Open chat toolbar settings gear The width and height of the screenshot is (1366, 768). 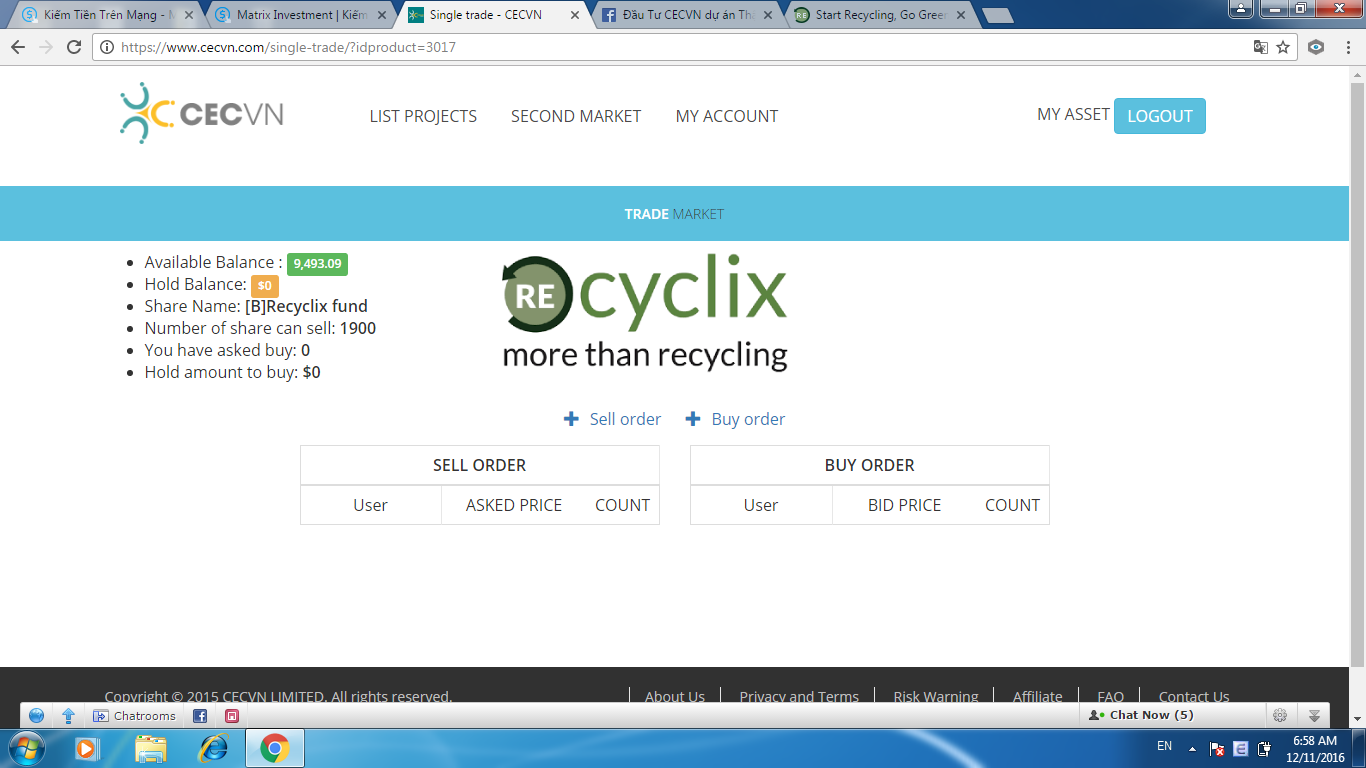1279,715
